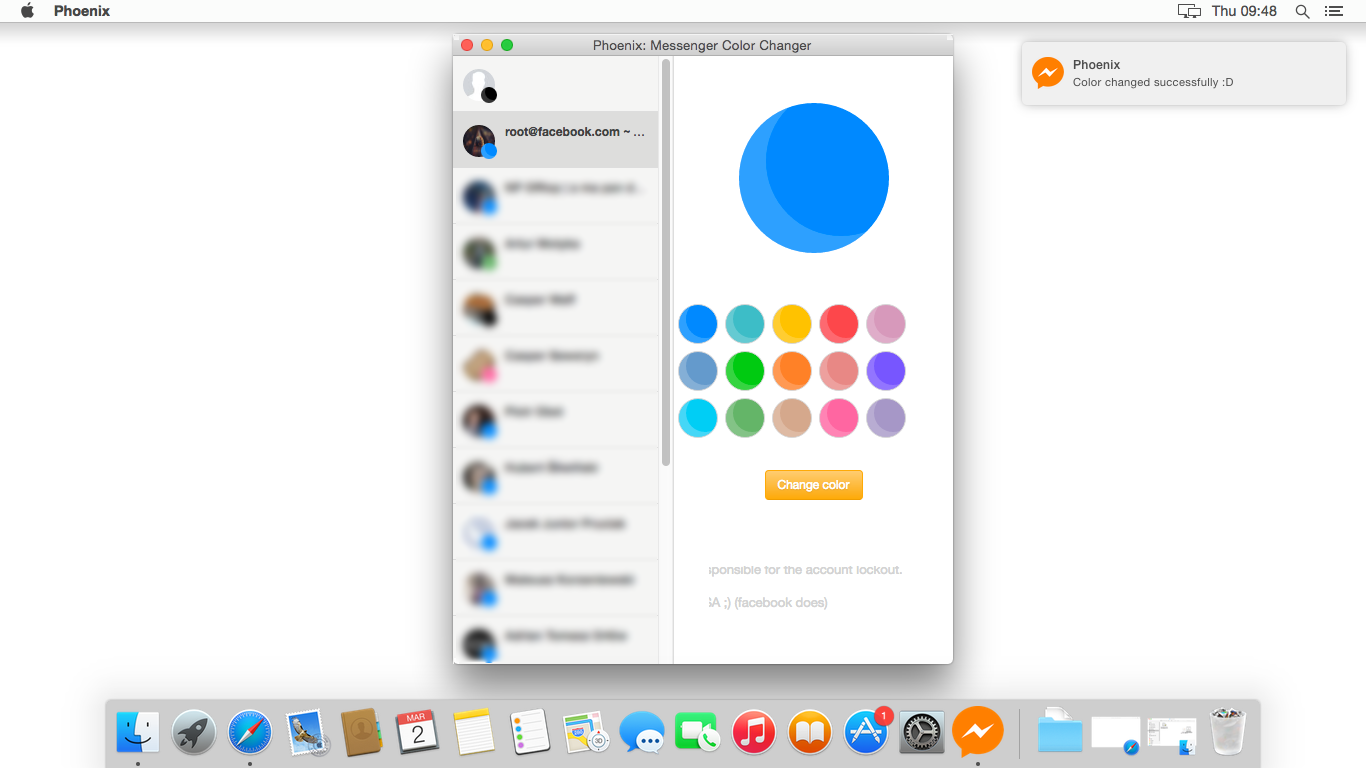Click the contact list vertical scrollbar
The image size is (1366, 768).
click(x=666, y=262)
